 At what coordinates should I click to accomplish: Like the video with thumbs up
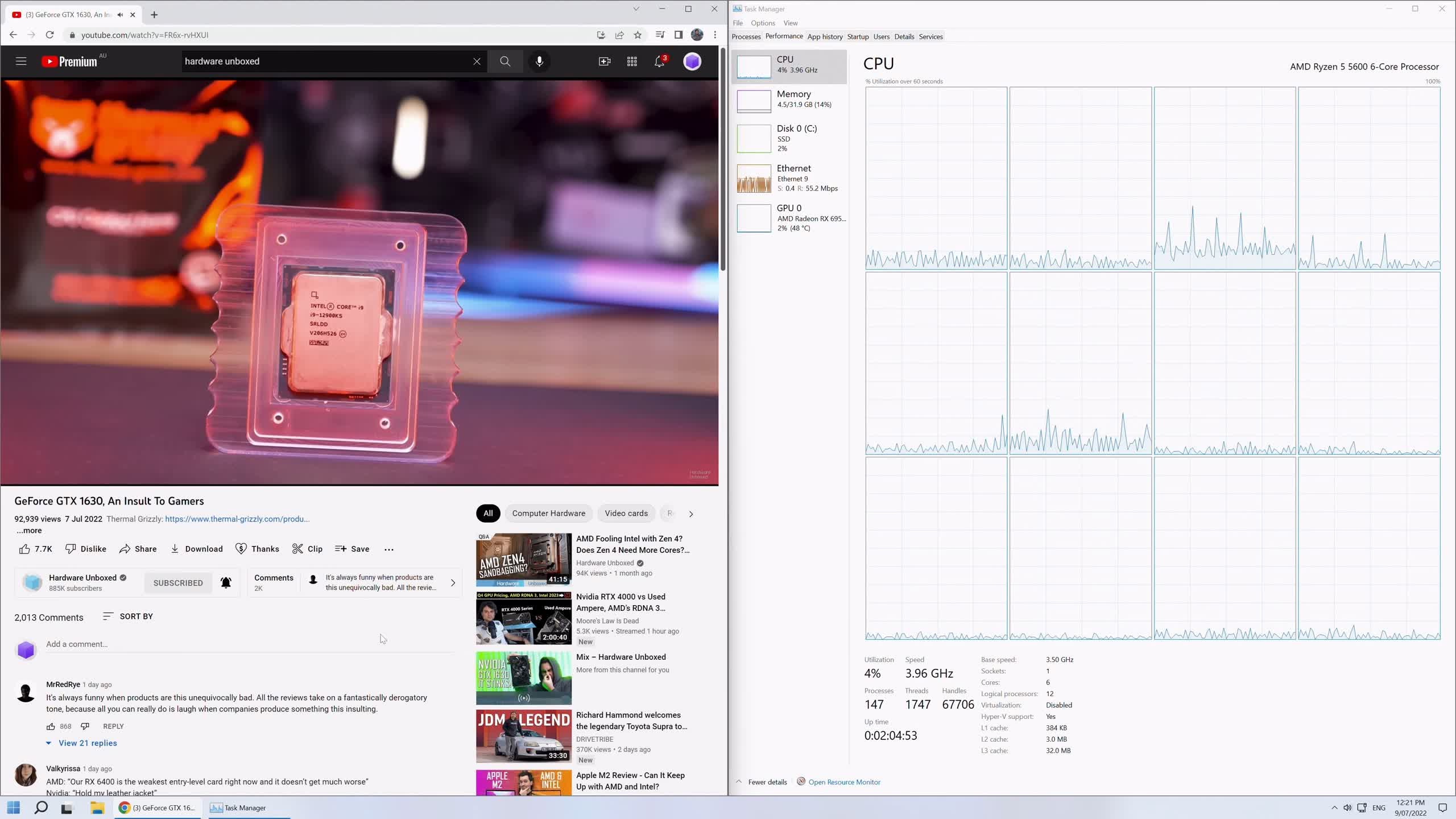pos(24,549)
